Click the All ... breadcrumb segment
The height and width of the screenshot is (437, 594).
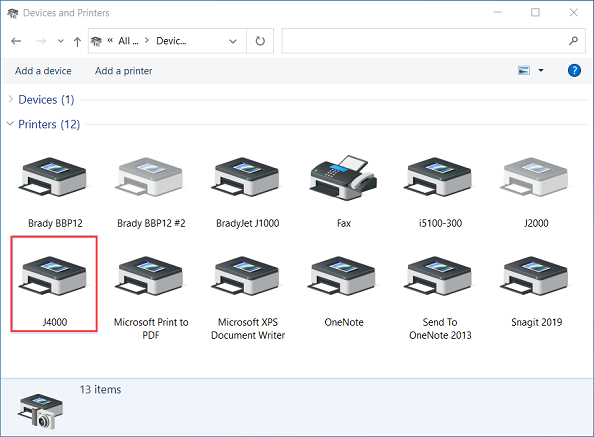click(x=128, y=41)
